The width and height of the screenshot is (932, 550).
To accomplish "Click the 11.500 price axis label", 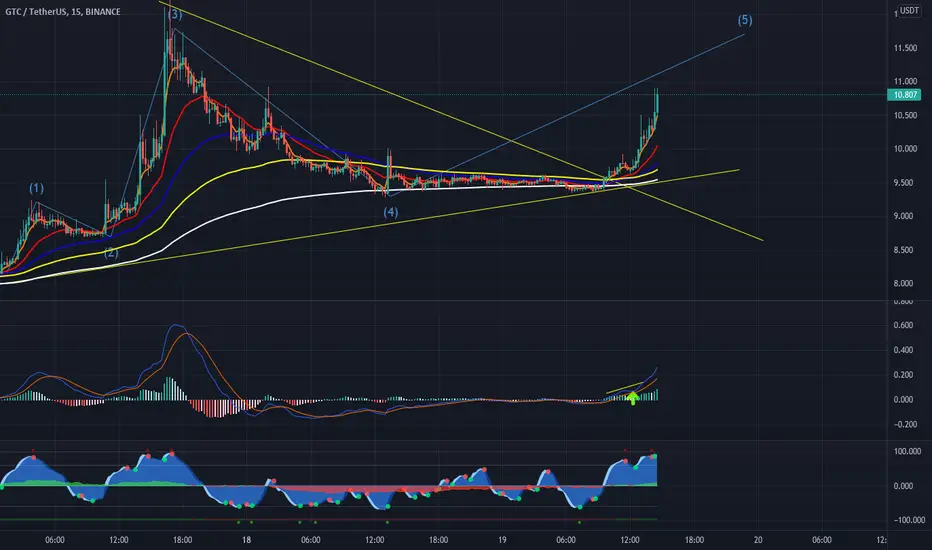I will (905, 48).
